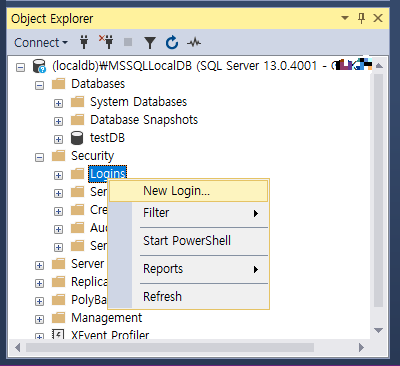The height and width of the screenshot is (366, 400).
Task: Click the XEvent Profiler icon
Action: 58,334
